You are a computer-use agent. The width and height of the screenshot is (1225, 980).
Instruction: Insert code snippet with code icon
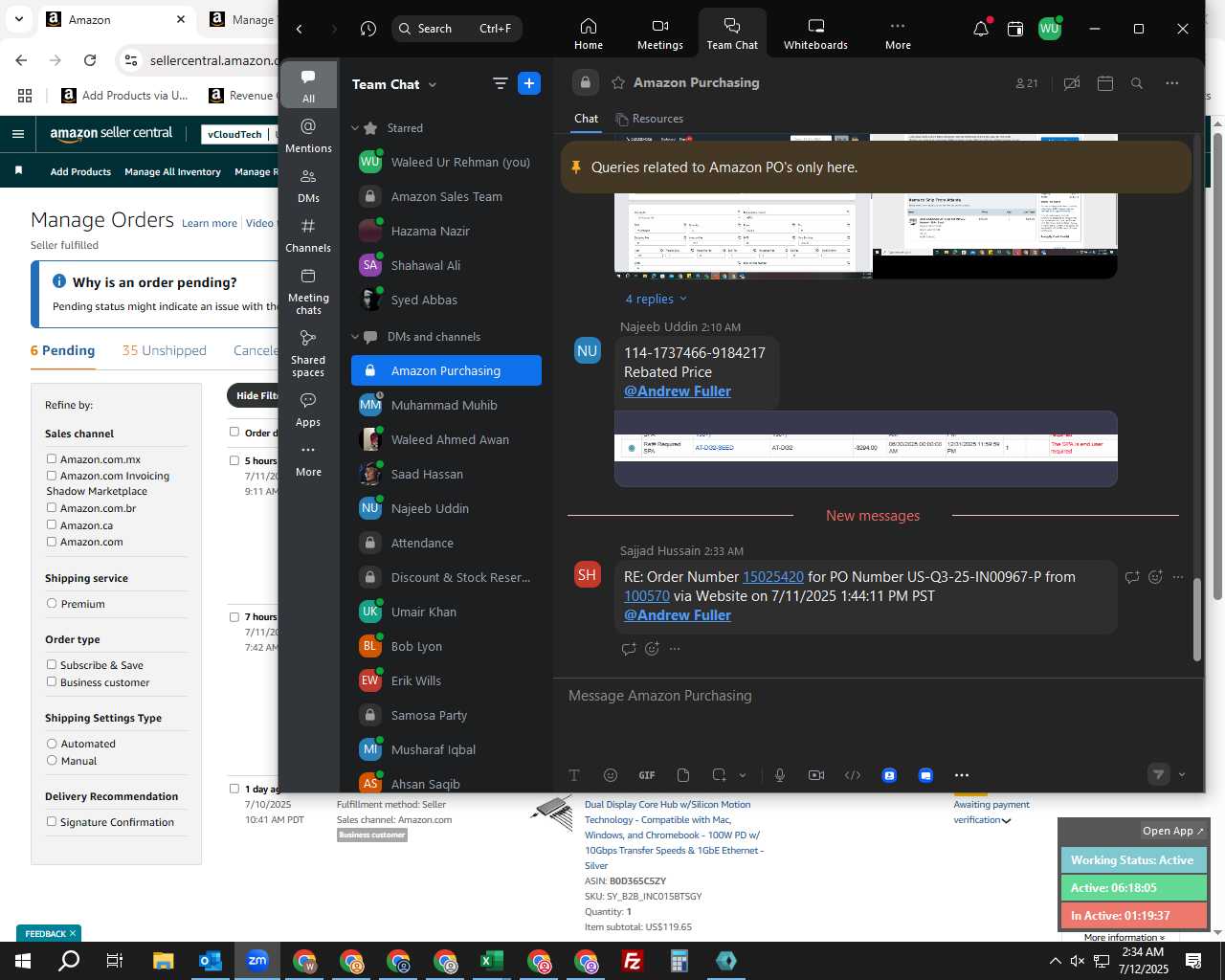pos(853,775)
